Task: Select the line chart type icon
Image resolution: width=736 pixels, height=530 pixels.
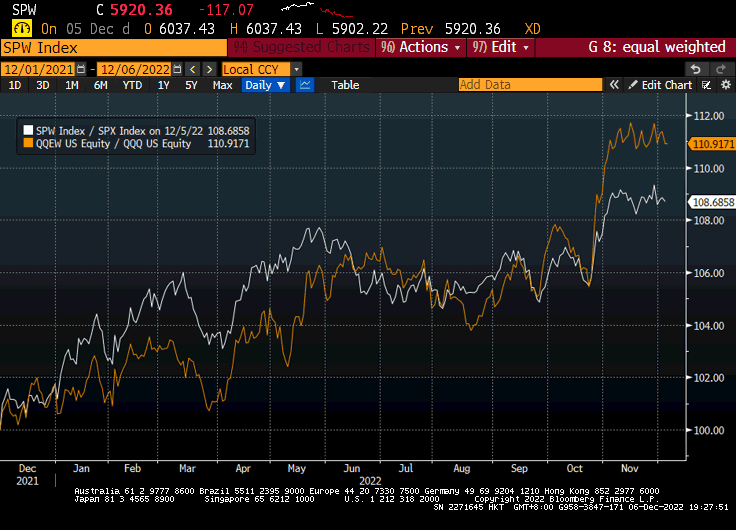Action: (305, 85)
